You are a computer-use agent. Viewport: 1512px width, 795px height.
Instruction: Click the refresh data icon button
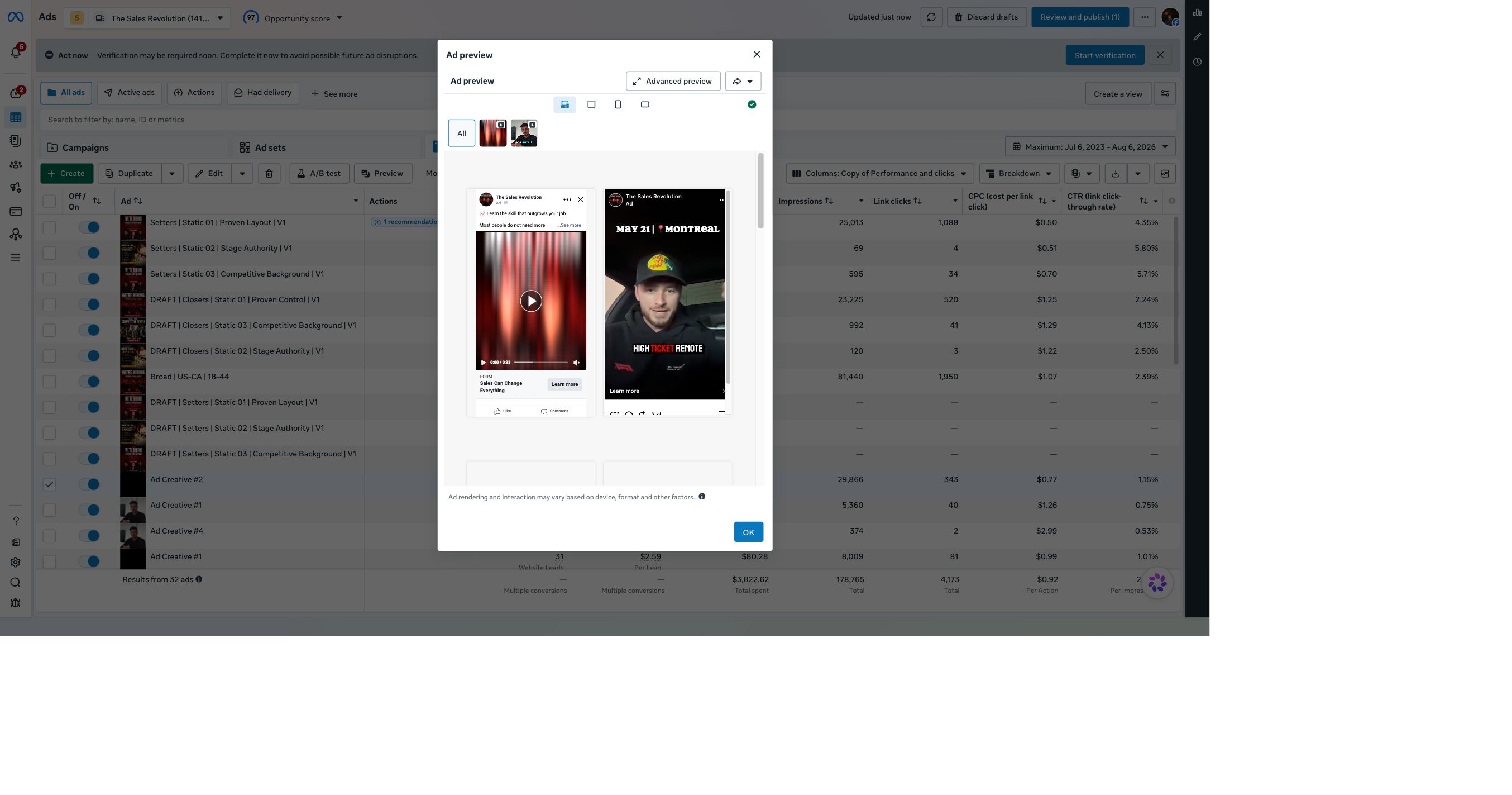(x=931, y=17)
